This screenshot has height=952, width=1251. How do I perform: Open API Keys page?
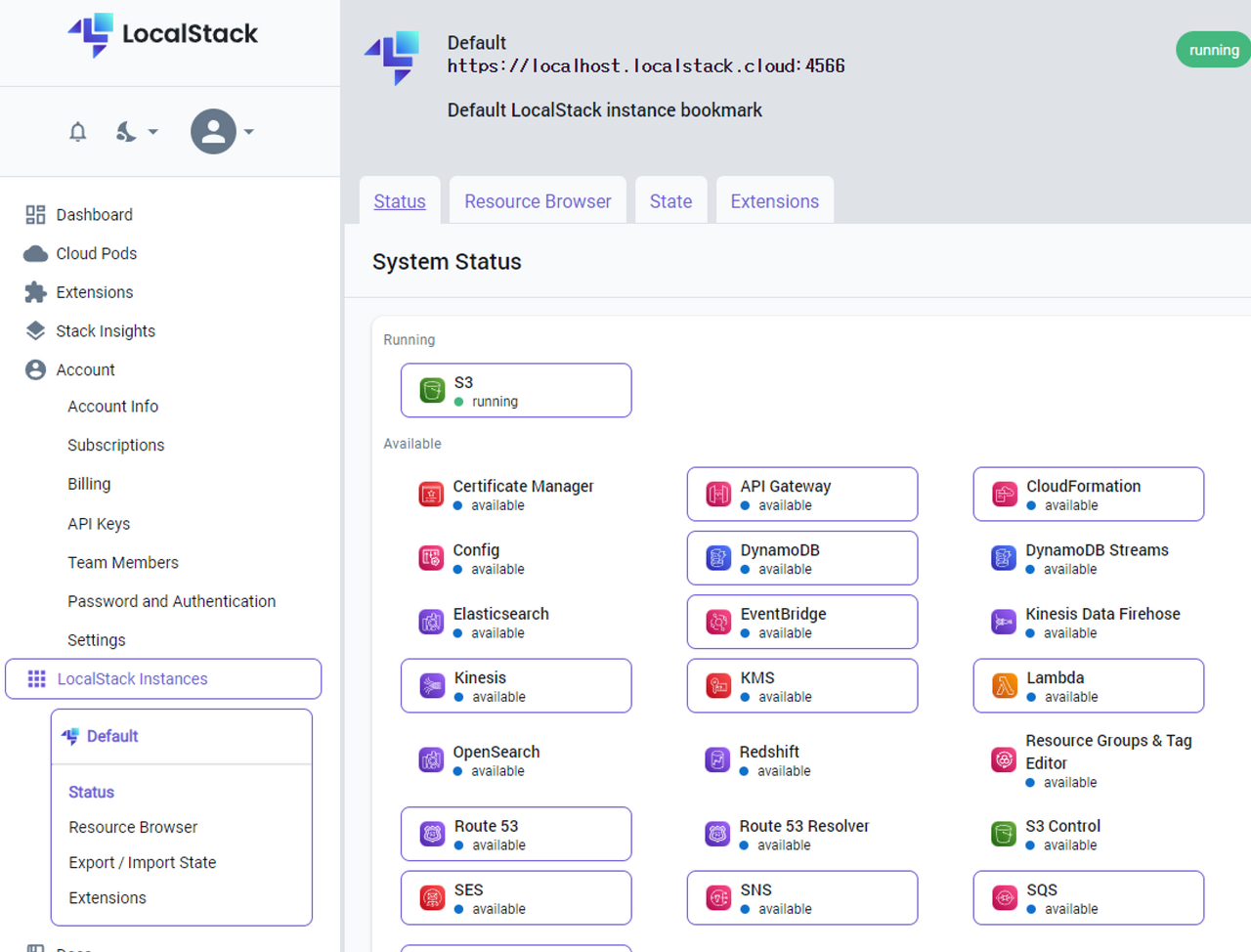point(99,524)
